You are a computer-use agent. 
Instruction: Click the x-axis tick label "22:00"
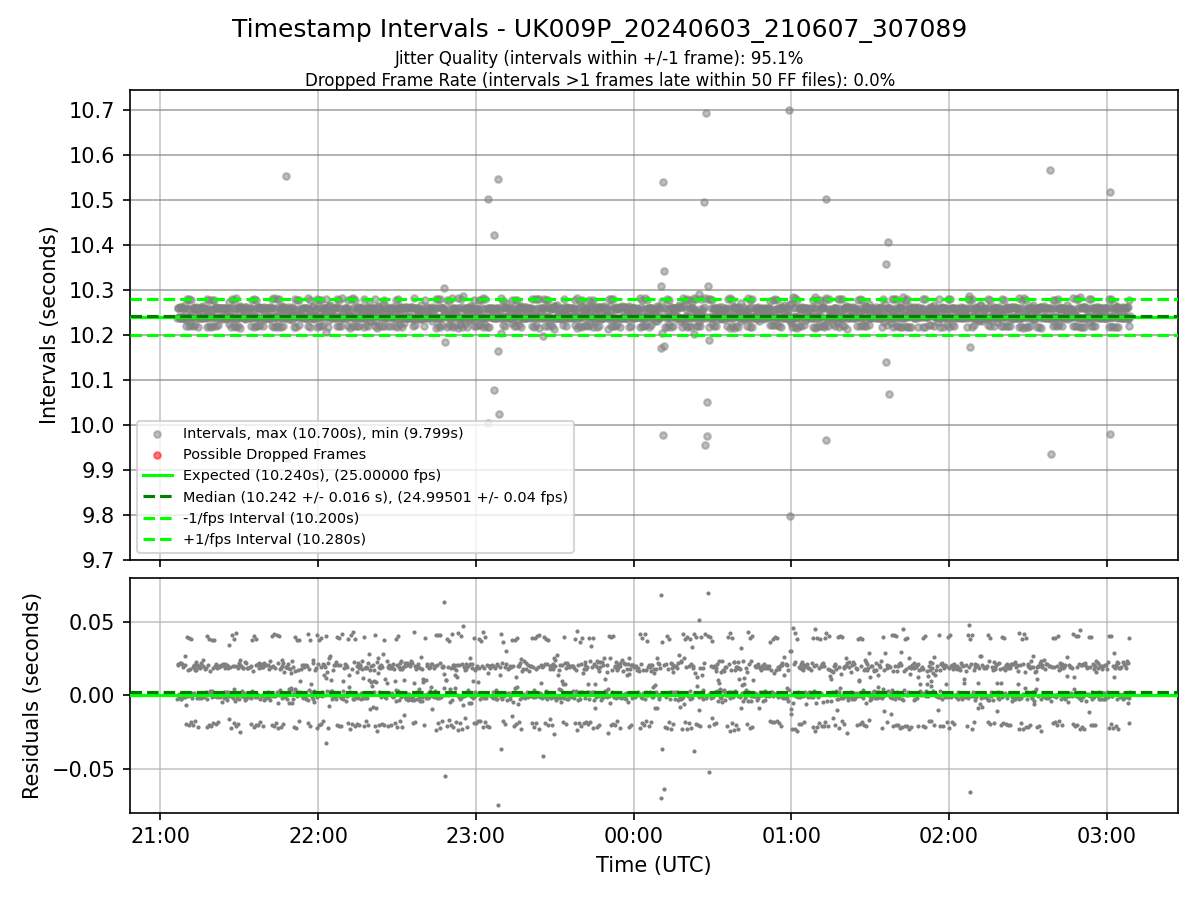point(318,834)
